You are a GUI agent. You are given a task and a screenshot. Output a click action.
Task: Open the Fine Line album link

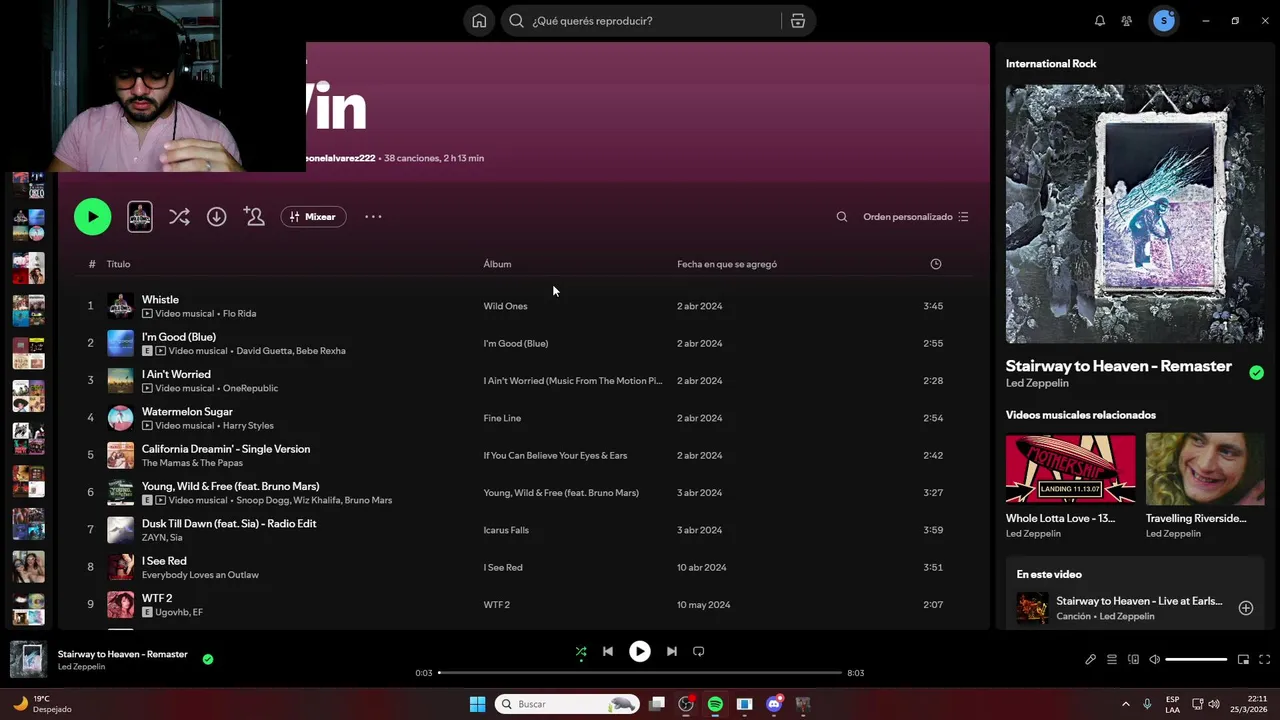click(x=502, y=418)
